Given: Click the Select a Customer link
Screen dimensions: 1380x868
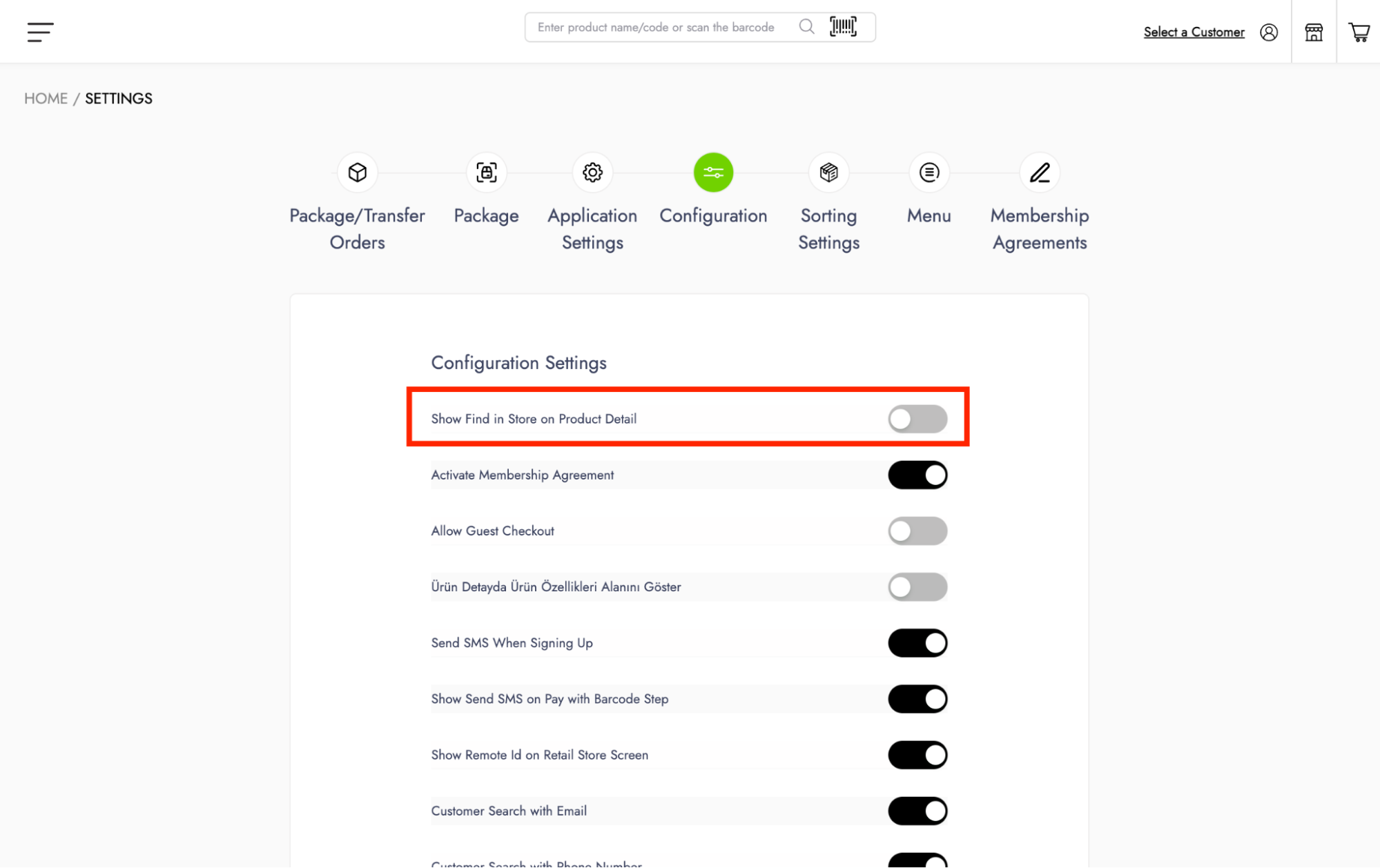Looking at the screenshot, I should tap(1194, 32).
